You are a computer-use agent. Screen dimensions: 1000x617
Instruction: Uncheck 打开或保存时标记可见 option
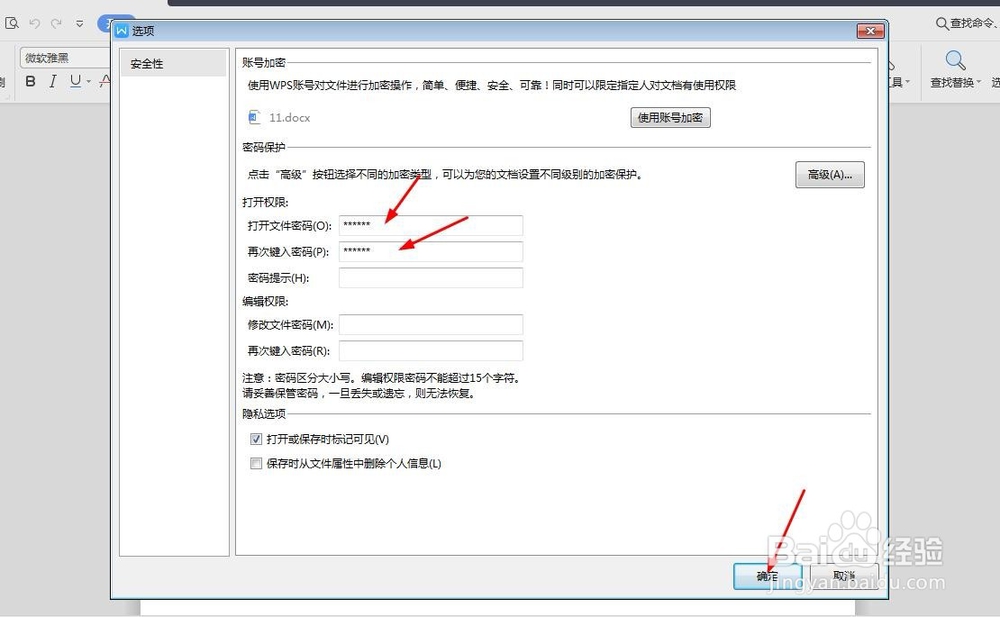click(256, 438)
